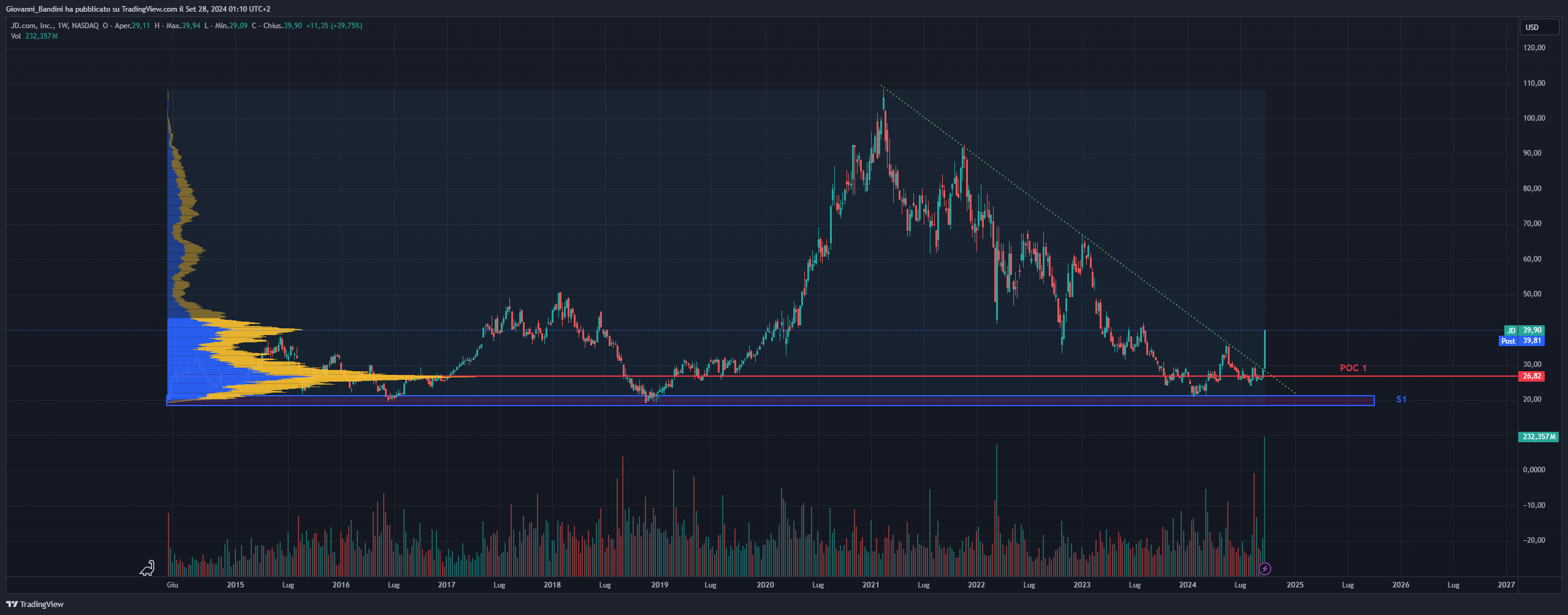
Task: Click the Chius.39,90 close value in header
Action: [x=276, y=26]
